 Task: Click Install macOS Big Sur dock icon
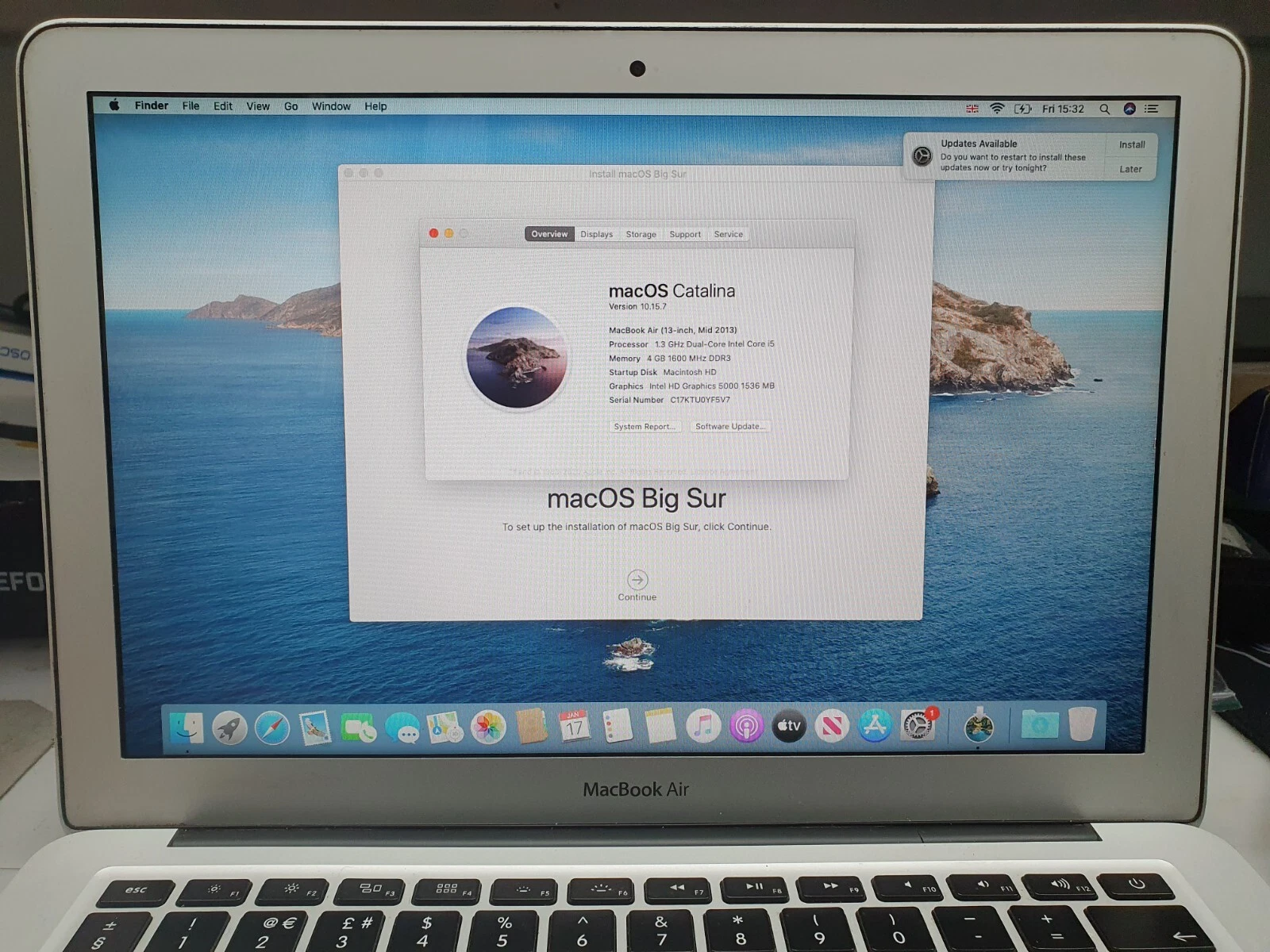(x=979, y=725)
